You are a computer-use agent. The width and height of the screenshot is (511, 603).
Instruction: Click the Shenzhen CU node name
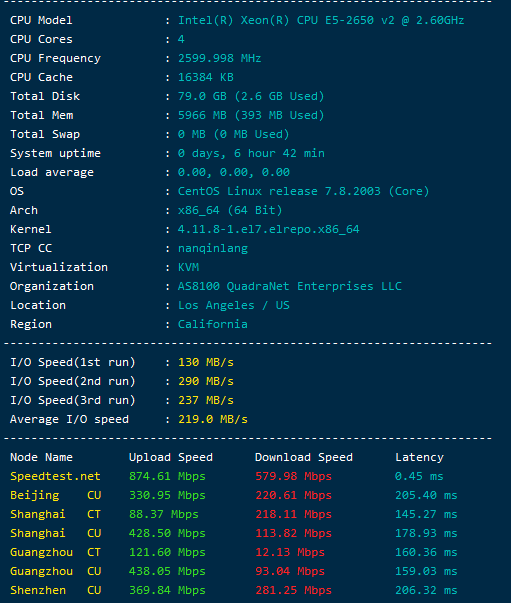pos(55,590)
